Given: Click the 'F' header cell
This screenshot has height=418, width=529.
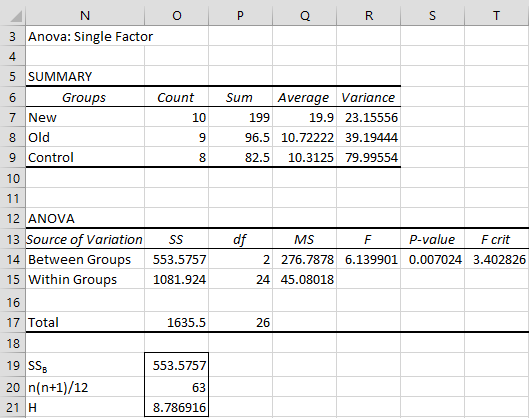Looking at the screenshot, I should coord(368,239).
